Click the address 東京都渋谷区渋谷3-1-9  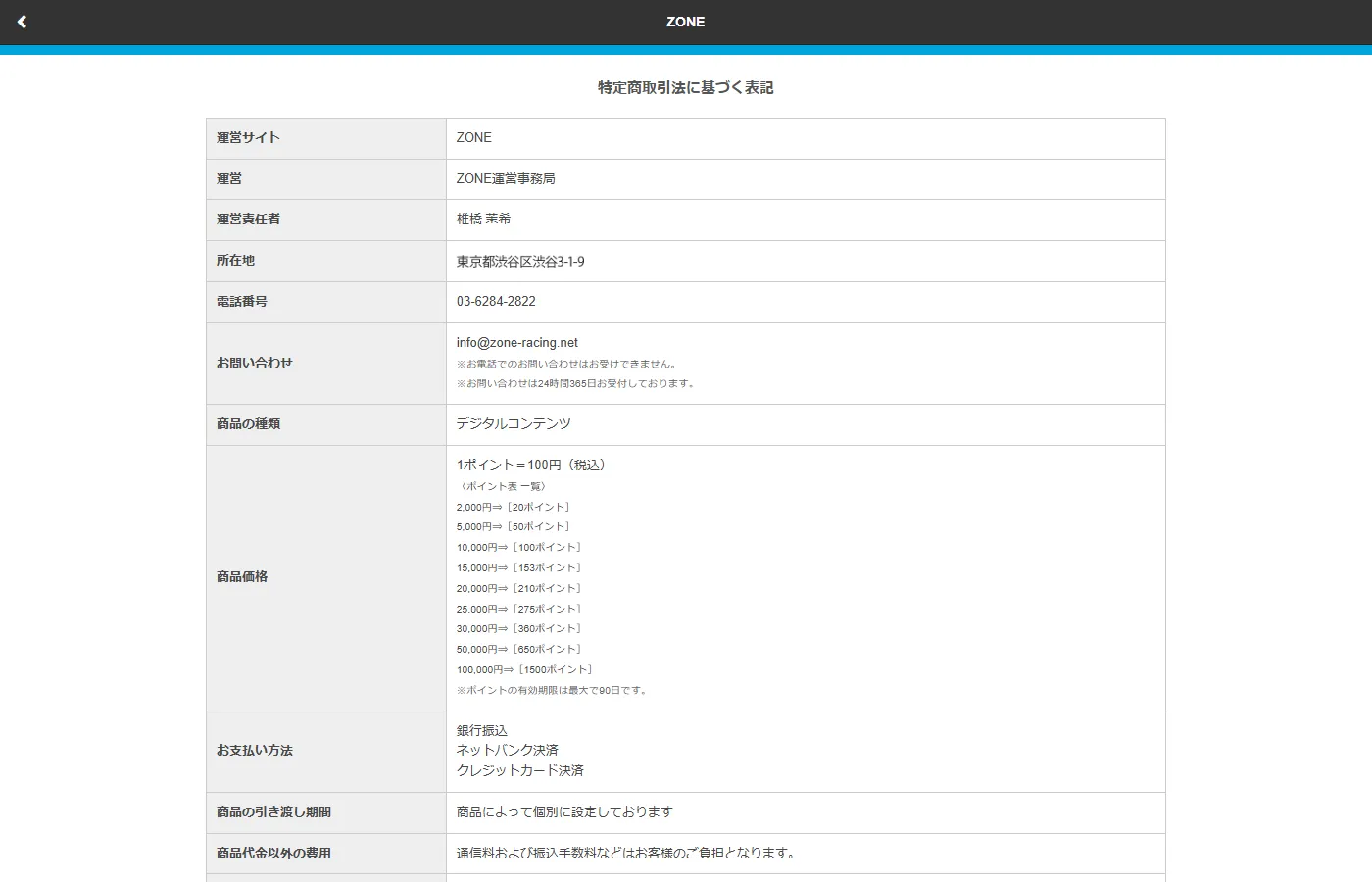[x=520, y=261]
